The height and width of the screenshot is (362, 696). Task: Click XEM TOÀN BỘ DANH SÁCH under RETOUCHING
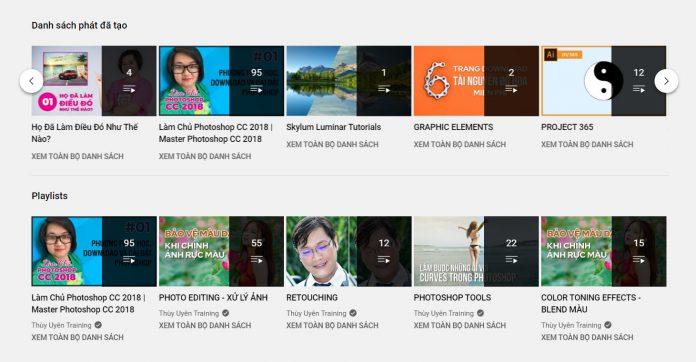[x=332, y=326]
